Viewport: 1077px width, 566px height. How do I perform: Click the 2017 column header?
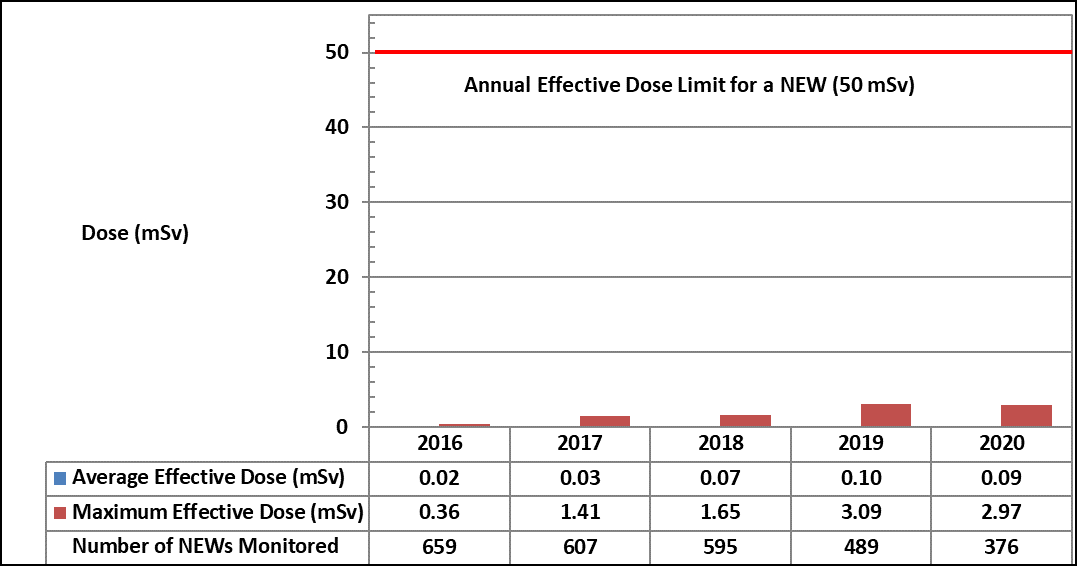pos(580,443)
